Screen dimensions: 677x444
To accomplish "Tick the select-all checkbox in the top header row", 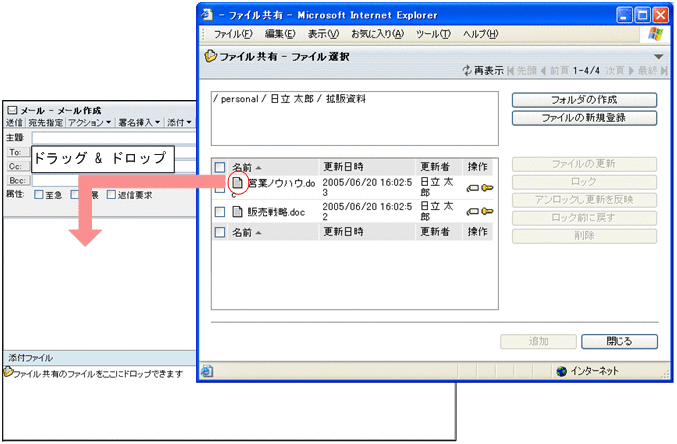I will pos(220,167).
